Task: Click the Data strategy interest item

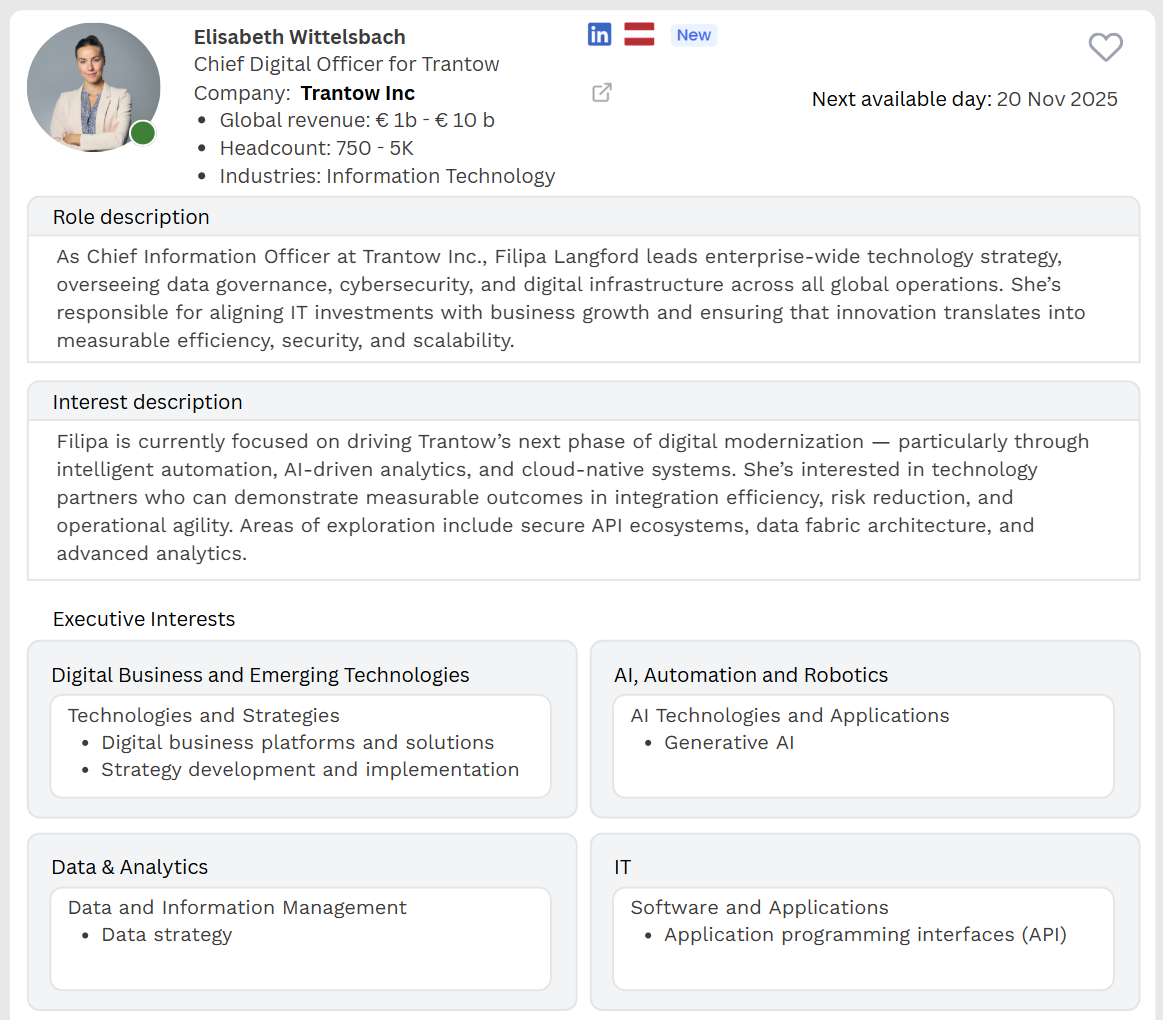Action: [x=167, y=935]
